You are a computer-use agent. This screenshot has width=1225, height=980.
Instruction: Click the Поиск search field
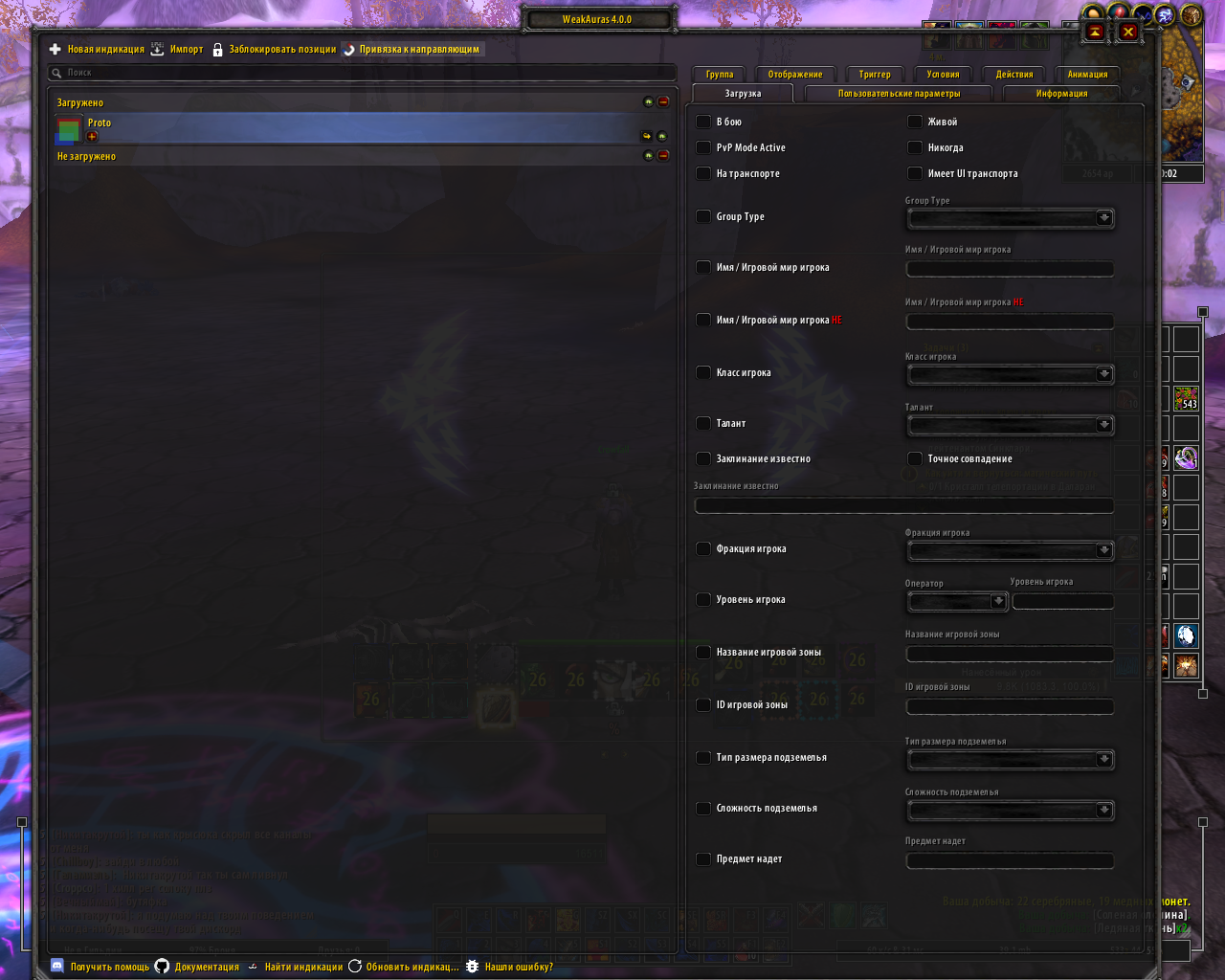pyautogui.click(x=363, y=73)
